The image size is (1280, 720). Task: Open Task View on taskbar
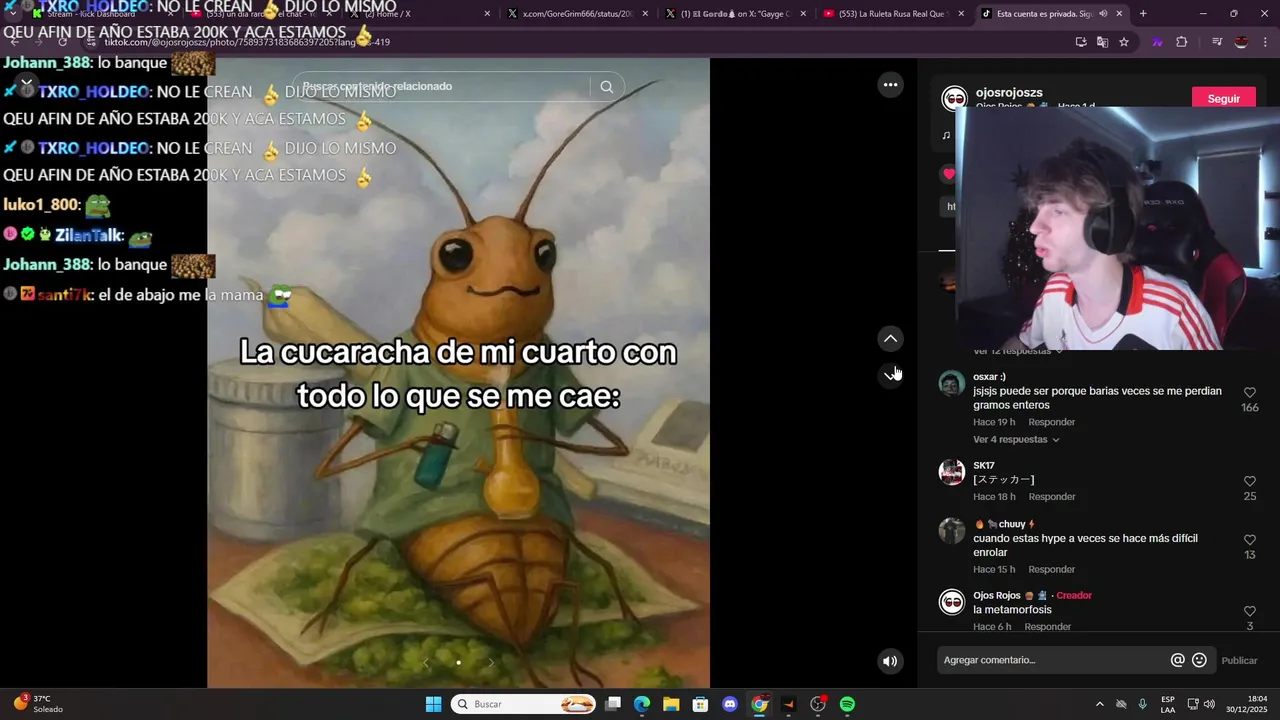(x=613, y=704)
